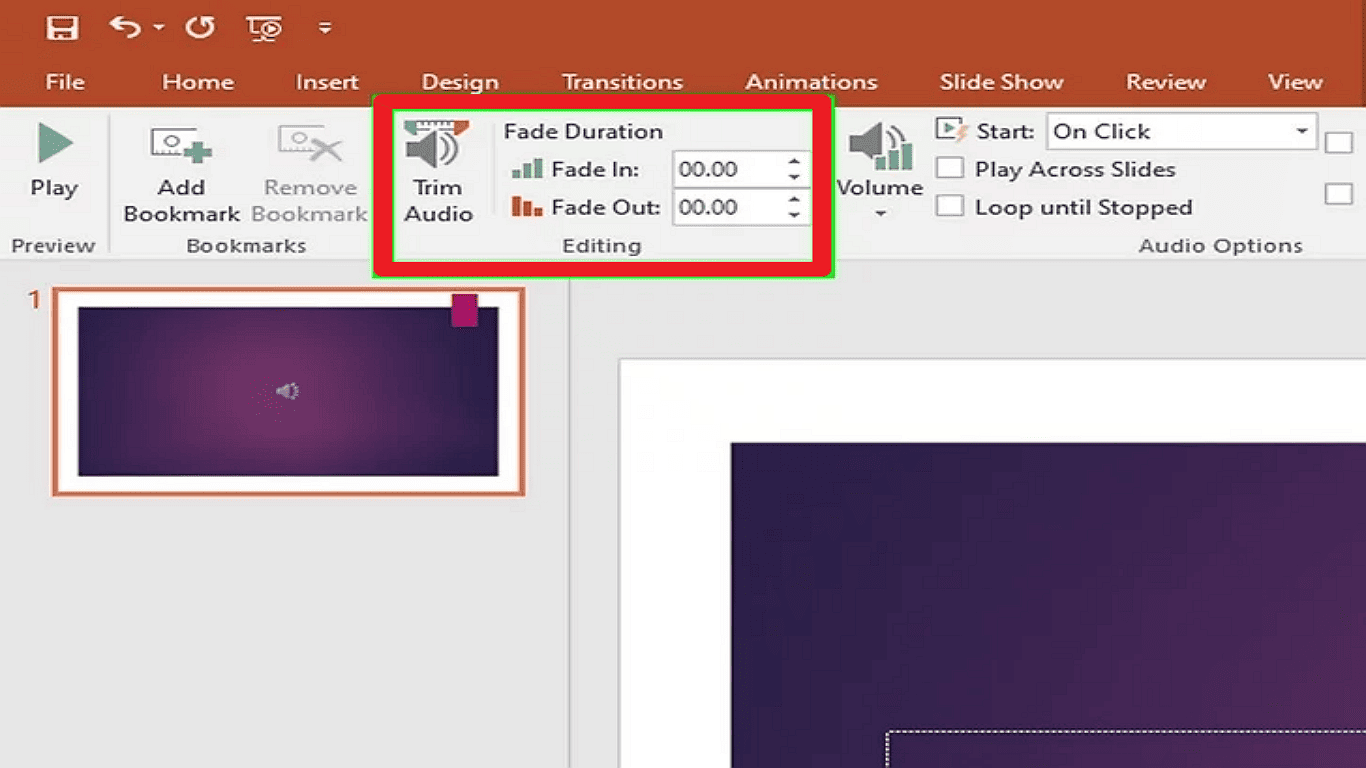Switch to Slide Show tab
This screenshot has width=1366, height=768.
point(1001,82)
